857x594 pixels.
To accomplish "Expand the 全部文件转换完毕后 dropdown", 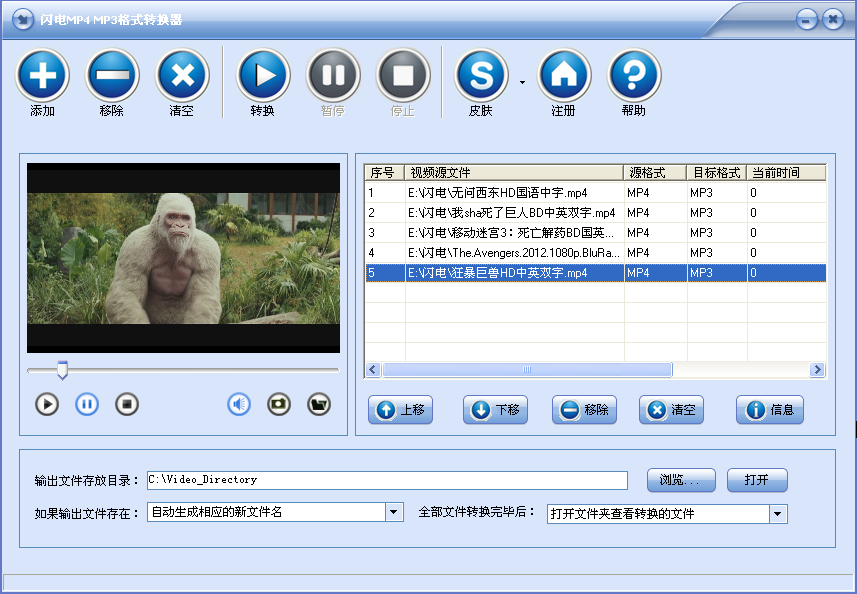I will pyautogui.click(x=778, y=514).
